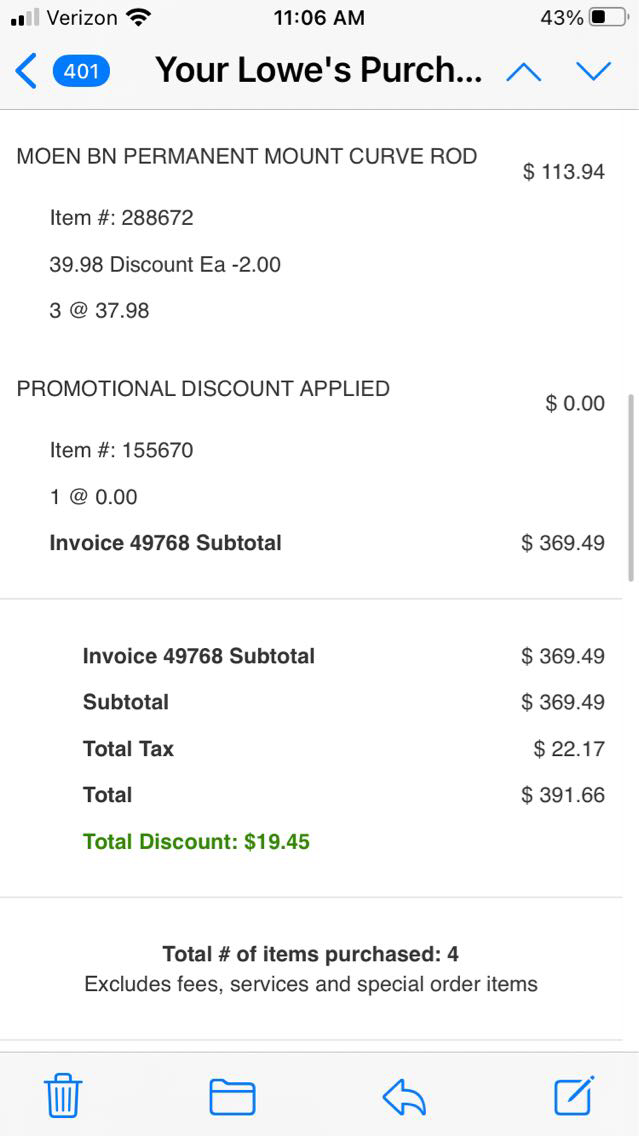
Task: Tap the Wi-Fi icon in status bar
Action: click(x=139, y=17)
